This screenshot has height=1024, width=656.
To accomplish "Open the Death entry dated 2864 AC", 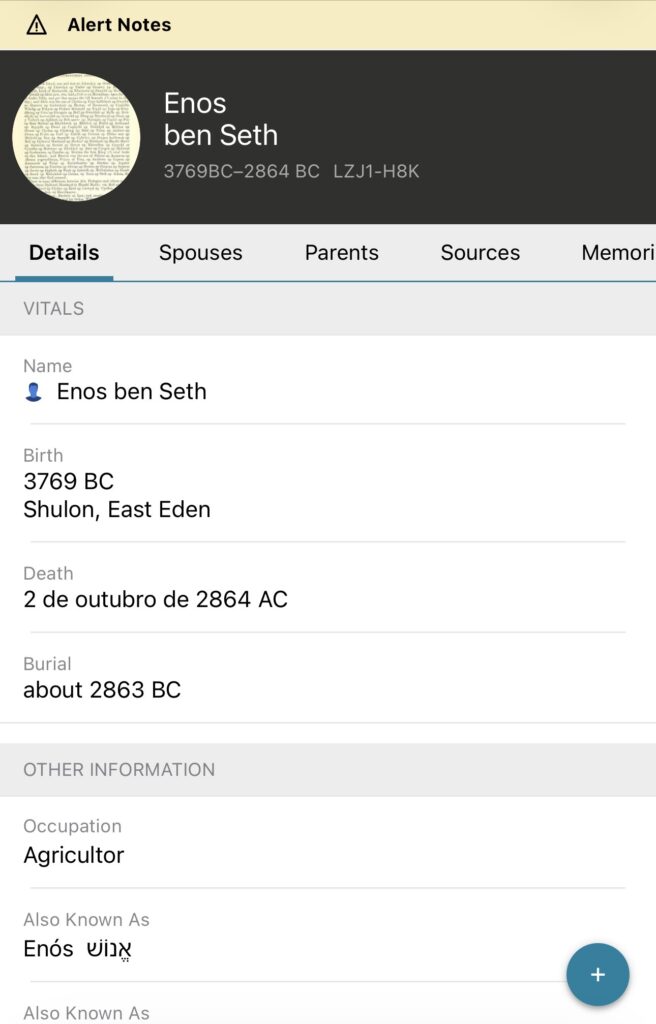I will [155, 600].
